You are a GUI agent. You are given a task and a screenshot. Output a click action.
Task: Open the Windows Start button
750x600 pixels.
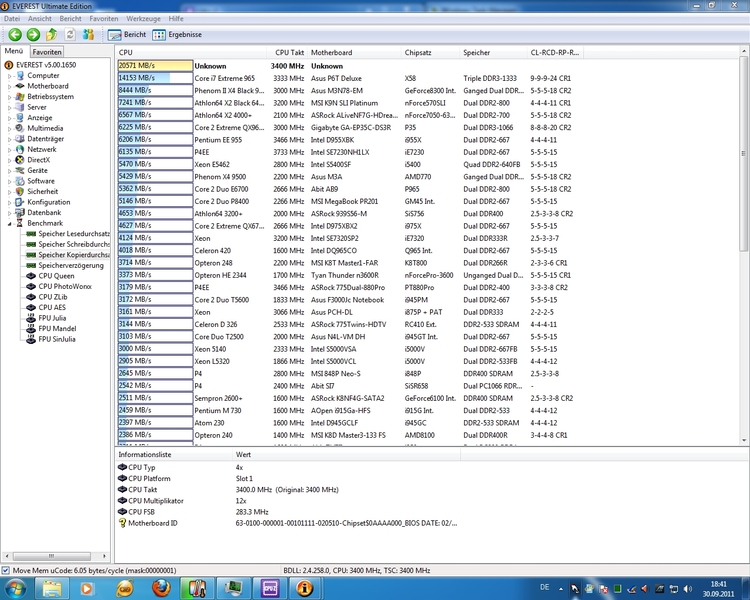[x=15, y=589]
